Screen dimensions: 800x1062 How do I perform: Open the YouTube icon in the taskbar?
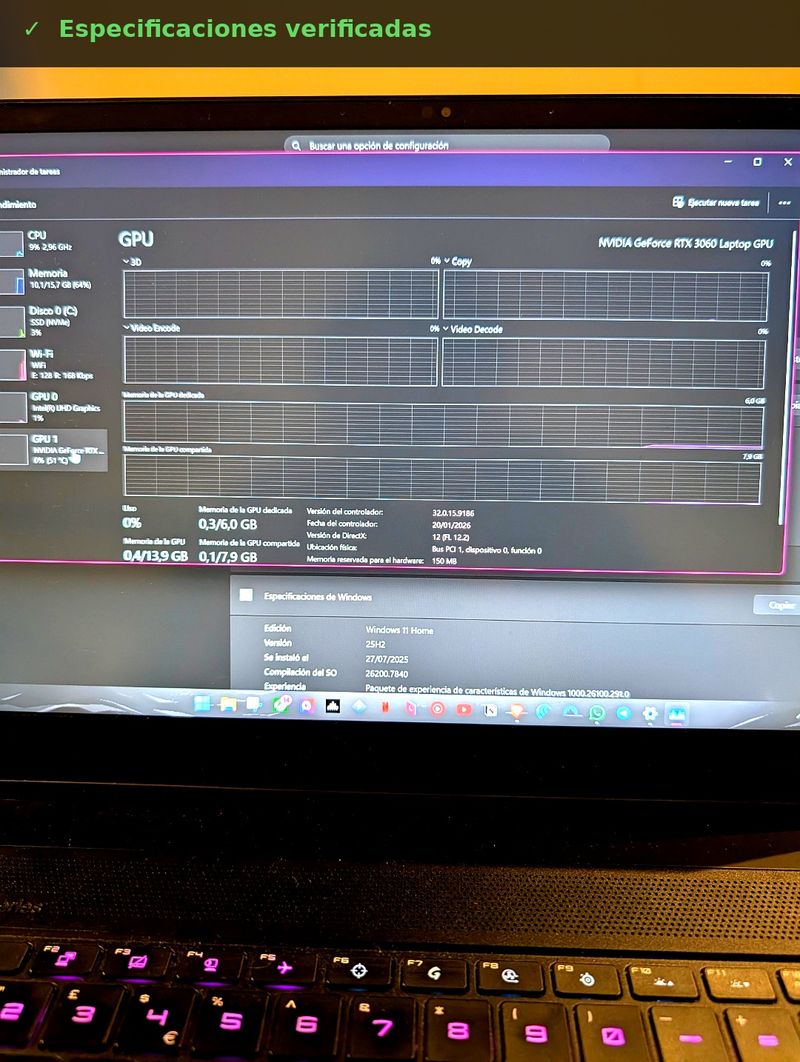pyautogui.click(x=464, y=709)
